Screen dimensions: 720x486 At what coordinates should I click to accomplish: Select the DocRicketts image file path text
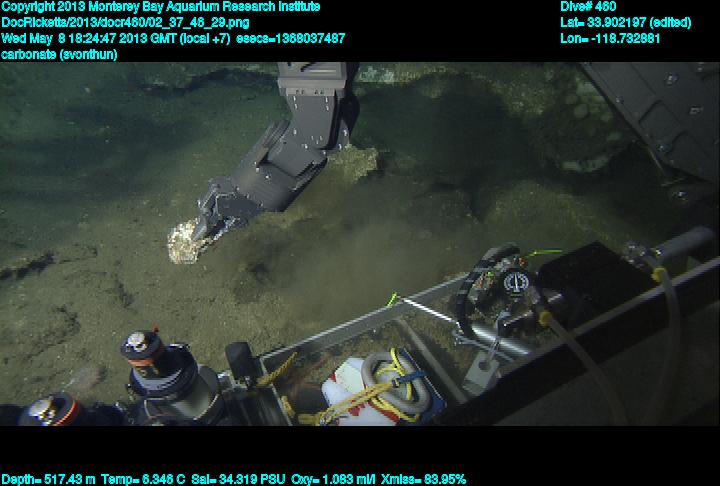click(x=126, y=22)
